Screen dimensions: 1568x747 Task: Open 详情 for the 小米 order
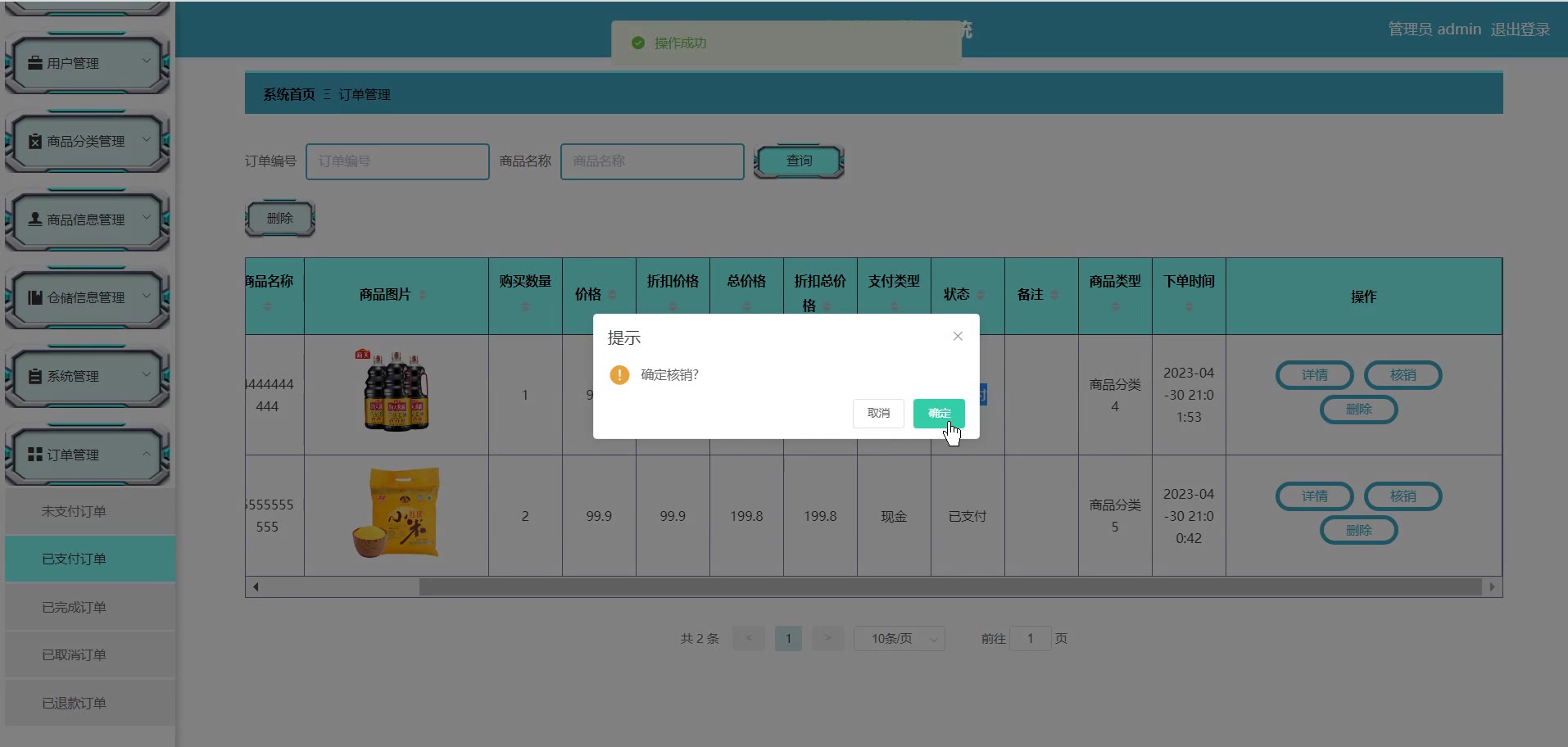pyautogui.click(x=1315, y=496)
